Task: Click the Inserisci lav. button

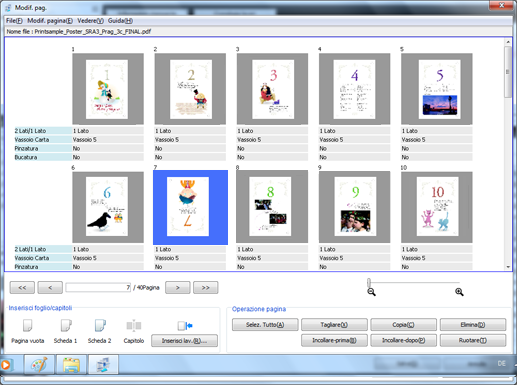Action: click(184, 341)
